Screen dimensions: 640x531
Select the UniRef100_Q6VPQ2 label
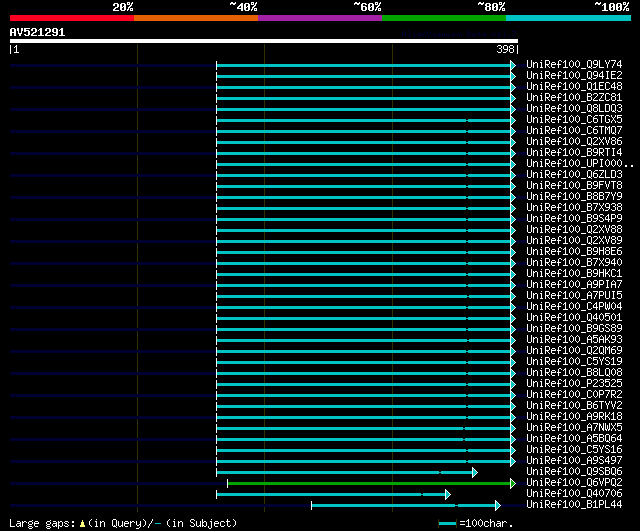coord(574,483)
